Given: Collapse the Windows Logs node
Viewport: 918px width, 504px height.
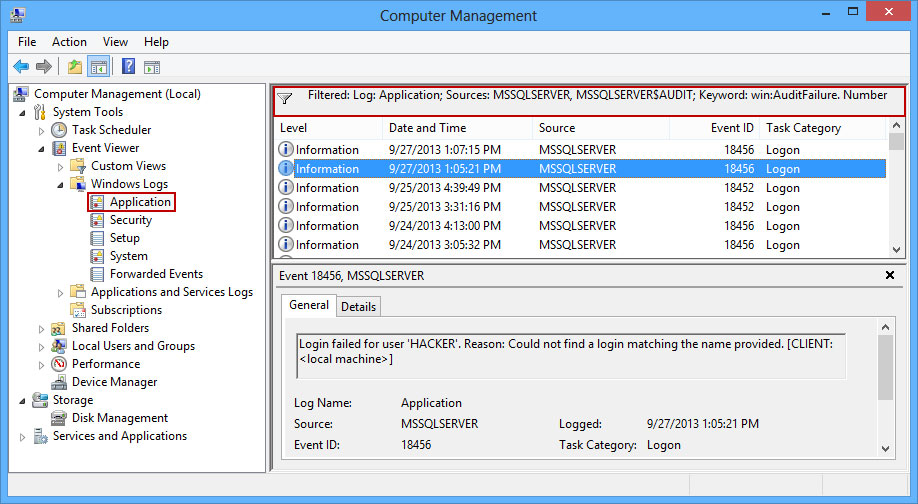Looking at the screenshot, I should [x=60, y=185].
